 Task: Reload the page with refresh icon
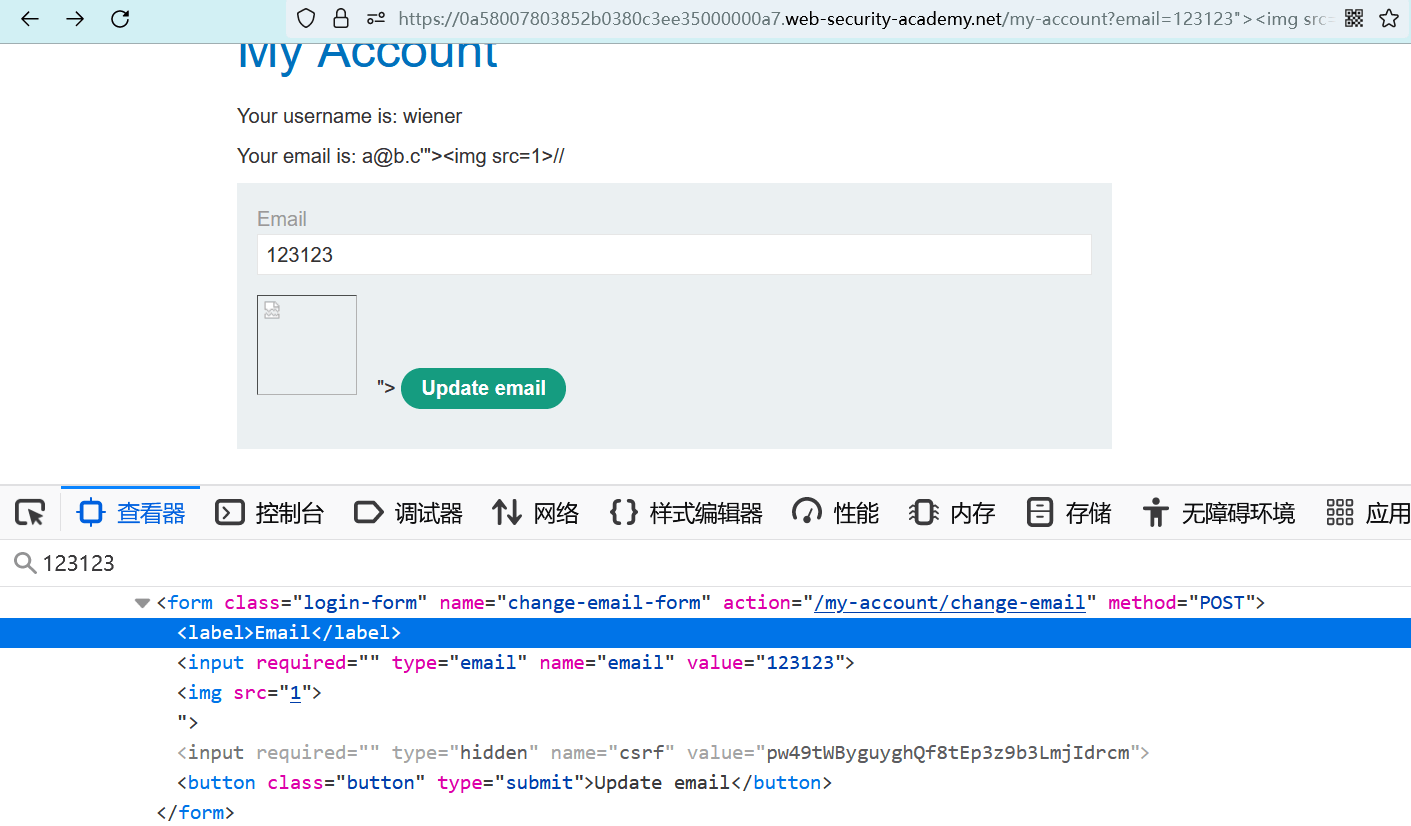(120, 19)
